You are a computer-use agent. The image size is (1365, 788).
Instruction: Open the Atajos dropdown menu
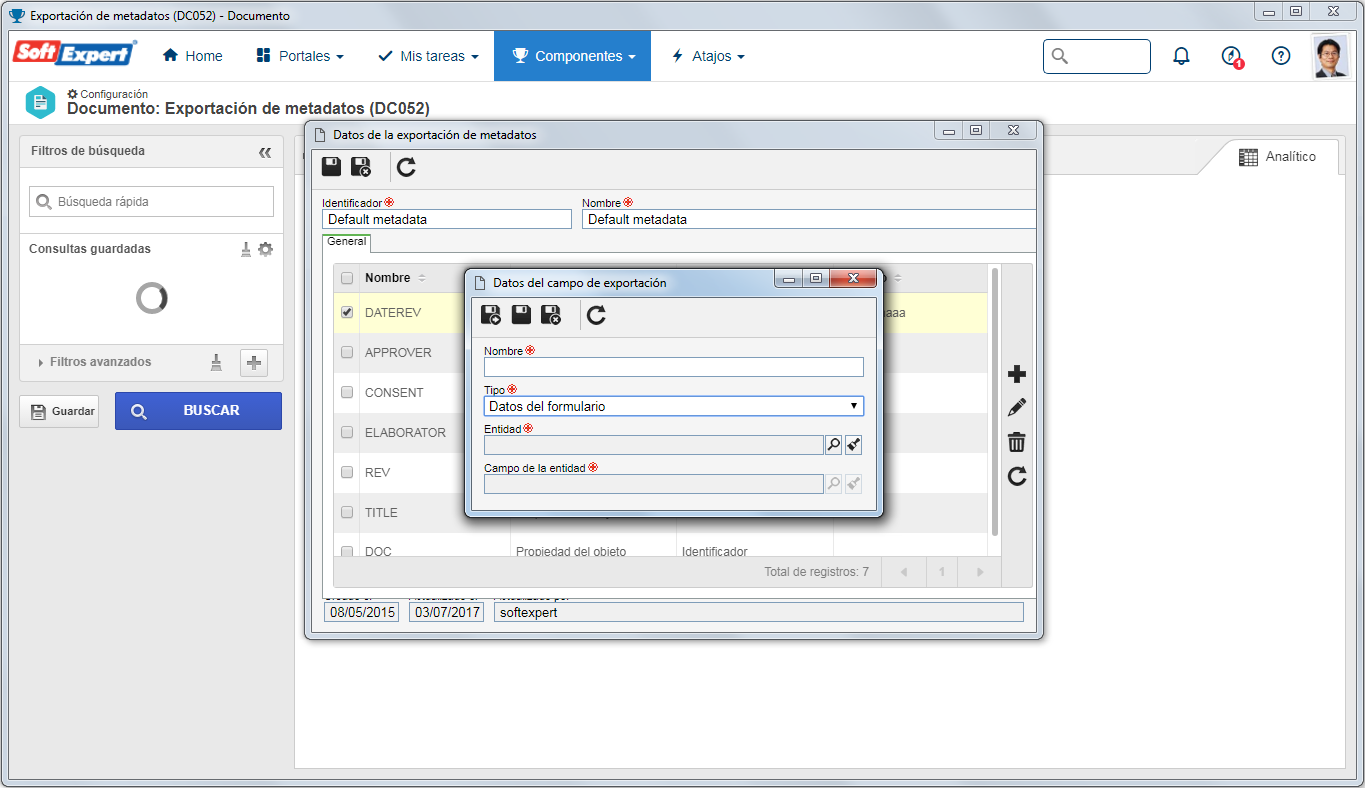(708, 56)
